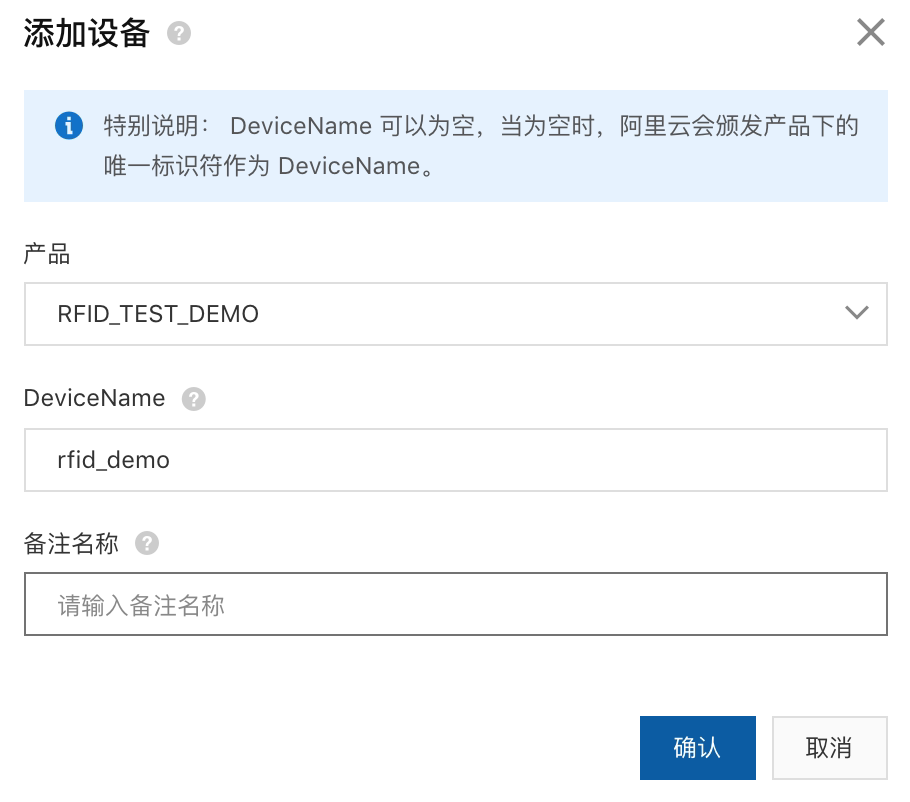This screenshot has width=910, height=802.
Task: Cancel with the 取消 button
Action: coord(829,748)
